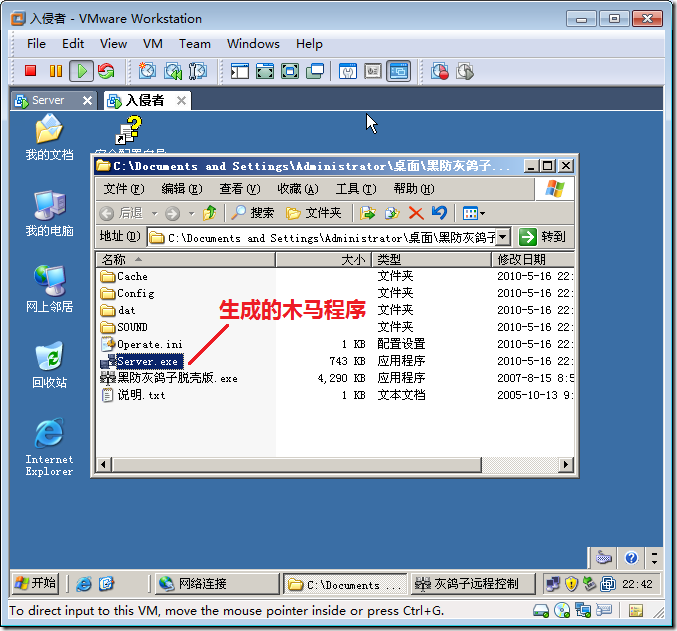Toggle the VMware sidebar view icon
677x631 pixels.
click(x=240, y=71)
